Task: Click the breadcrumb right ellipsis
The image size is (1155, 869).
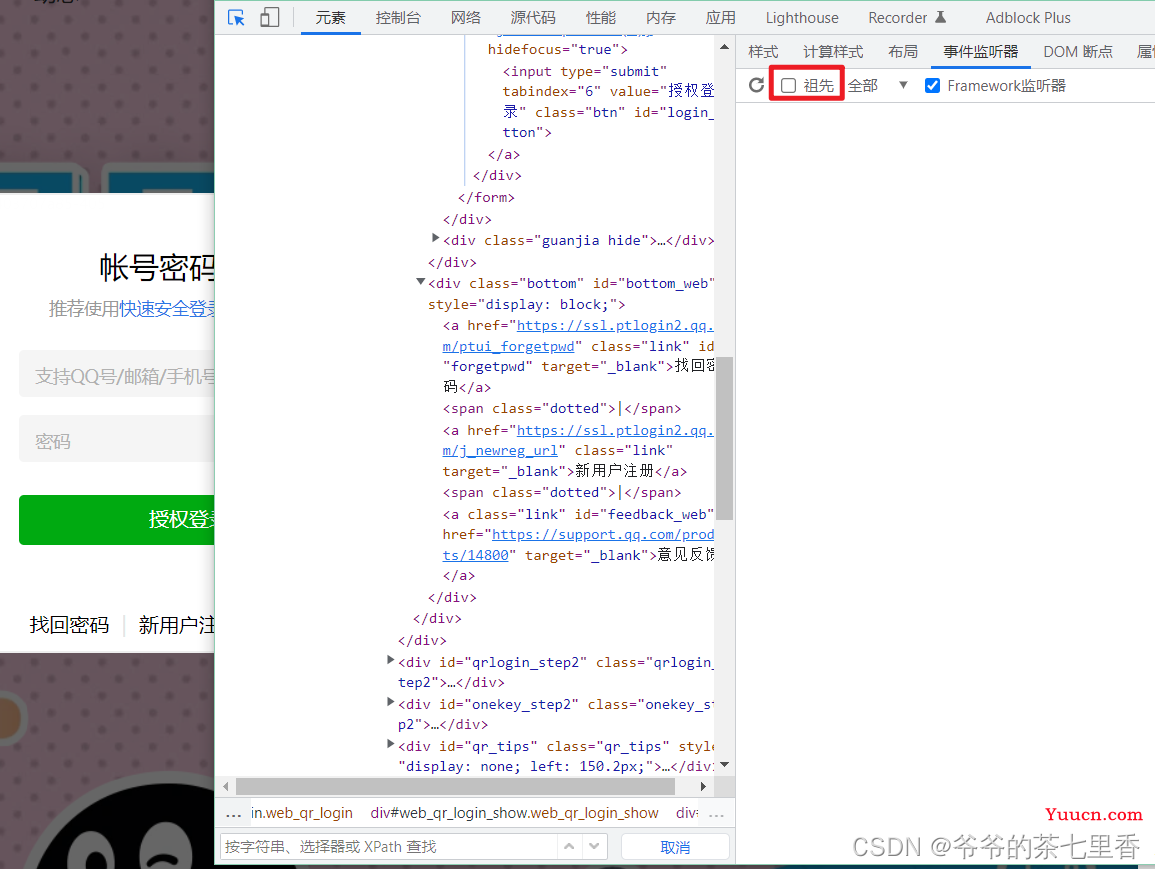Action: tap(716, 814)
